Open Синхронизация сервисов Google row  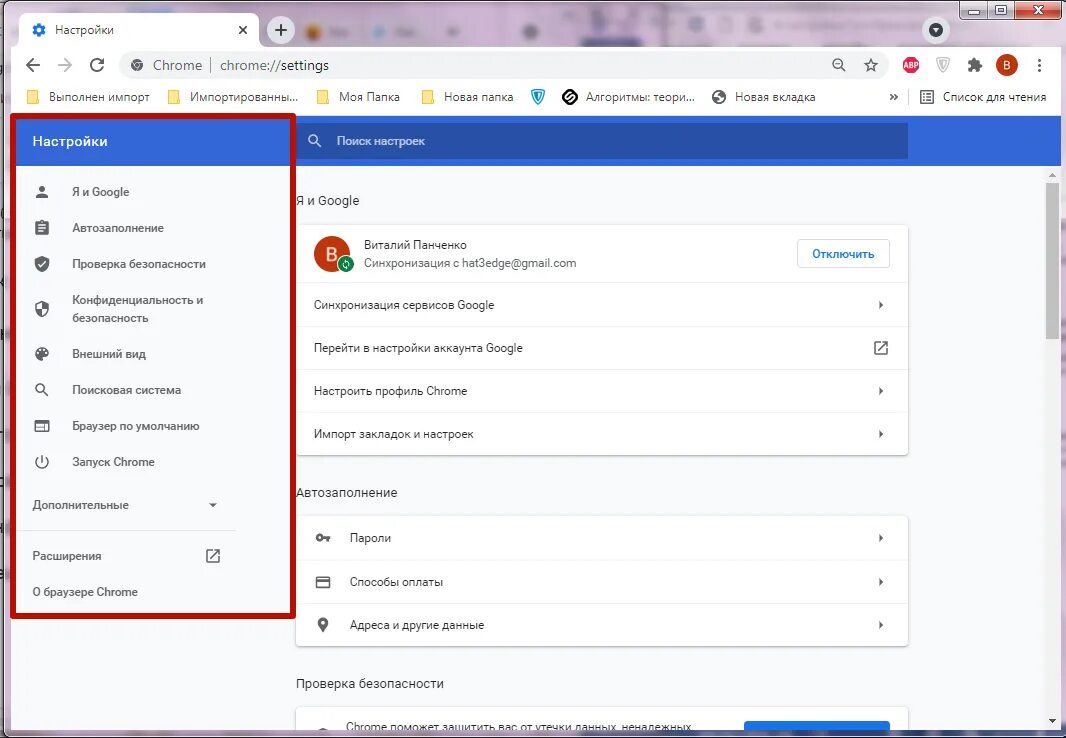(x=602, y=305)
